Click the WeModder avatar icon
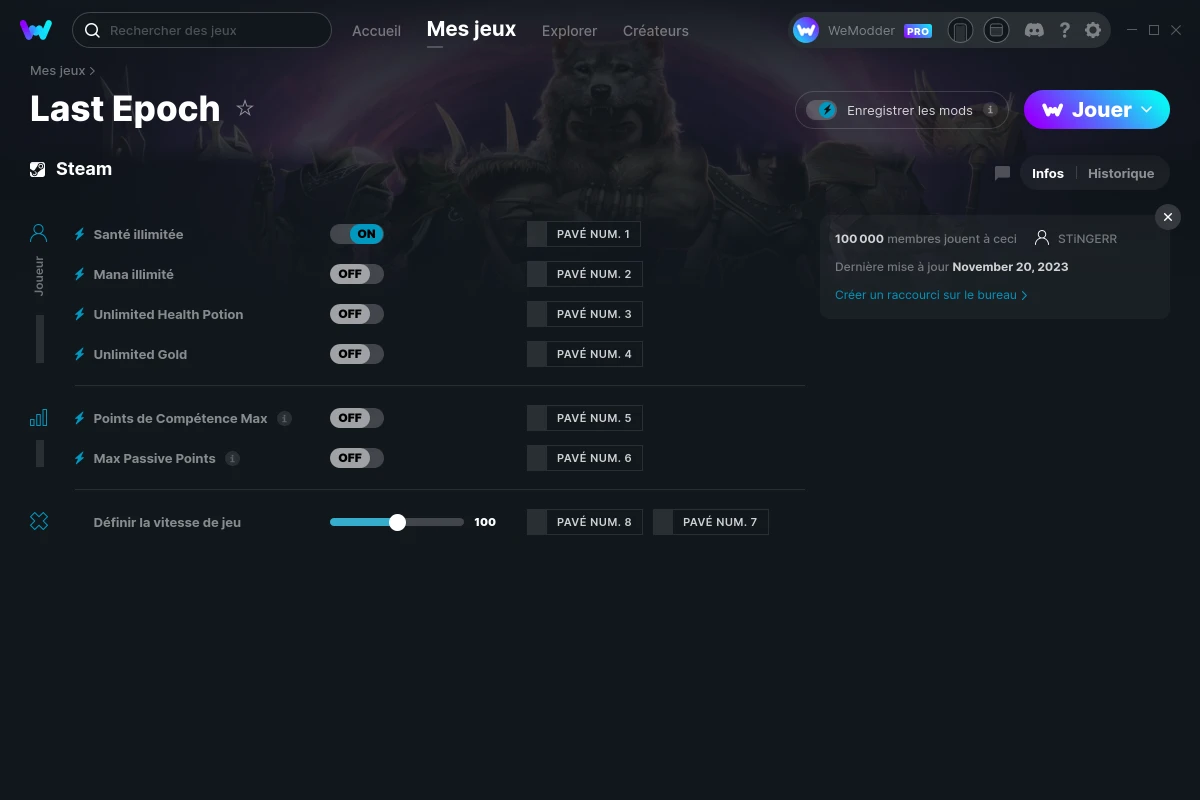The image size is (1200, 800). point(806,30)
